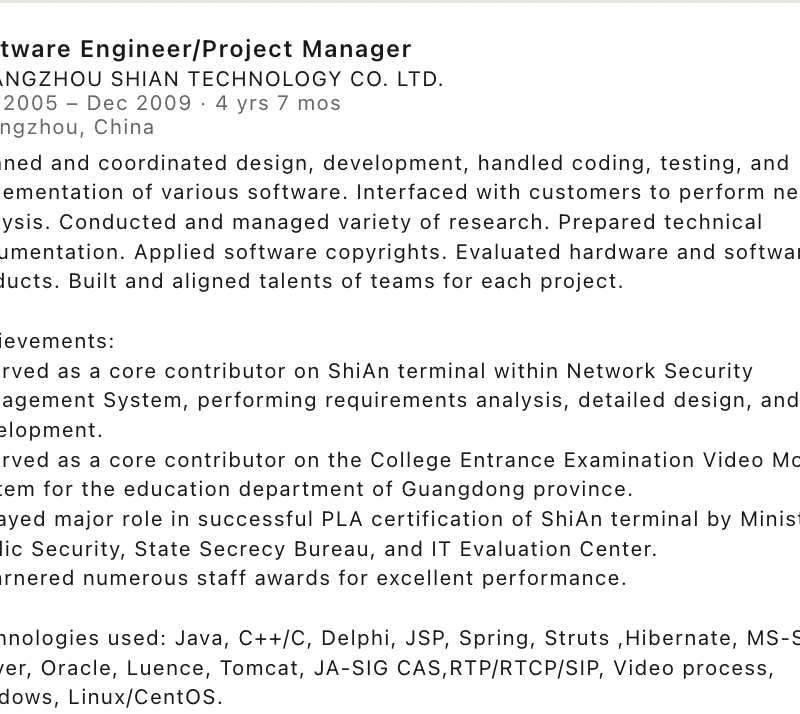Click "Java" in the technologies list
The image size is (800, 714).
(200, 638)
